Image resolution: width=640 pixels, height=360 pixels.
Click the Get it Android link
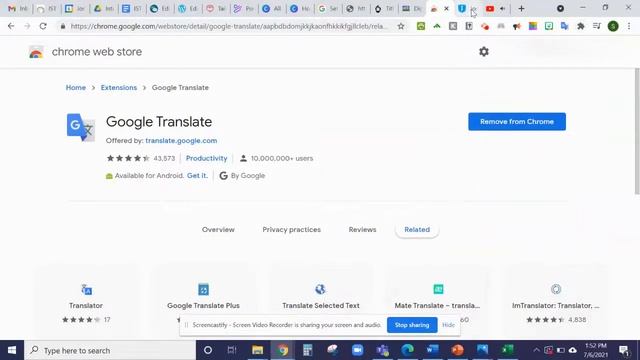click(x=197, y=176)
